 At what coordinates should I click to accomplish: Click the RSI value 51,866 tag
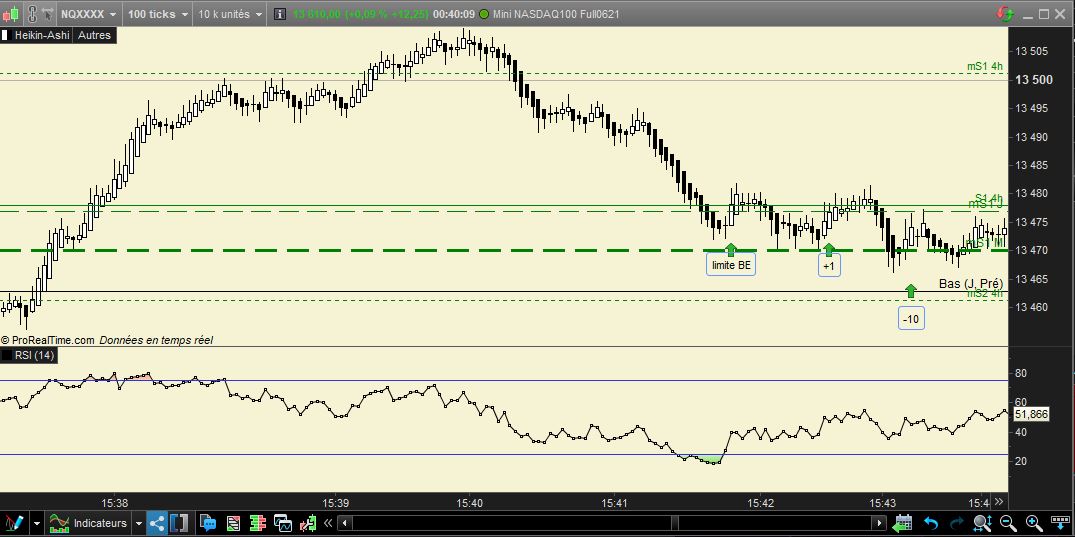(x=1031, y=414)
